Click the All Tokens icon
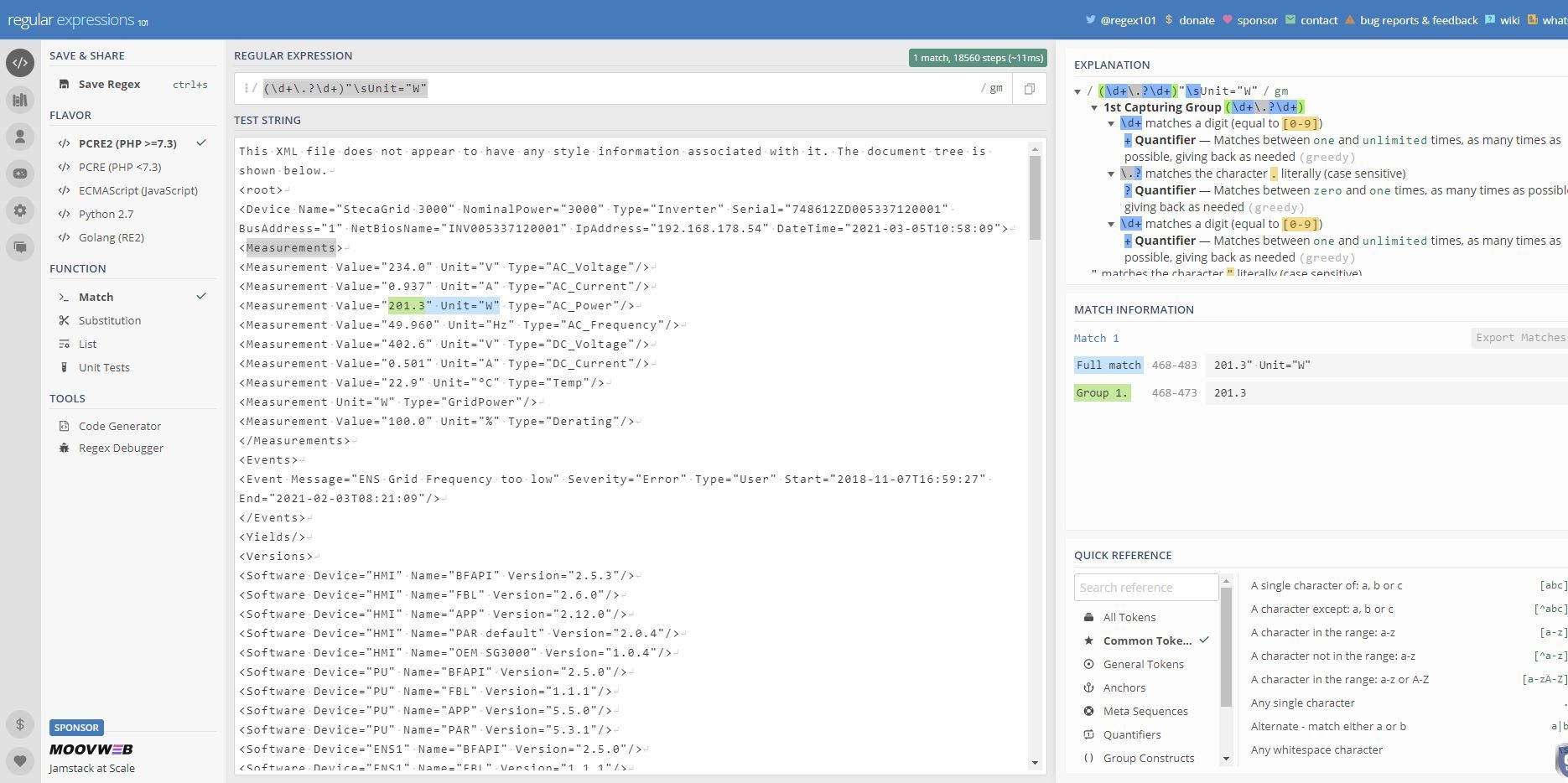Screen dimensions: 1568x783 (x=1088, y=617)
